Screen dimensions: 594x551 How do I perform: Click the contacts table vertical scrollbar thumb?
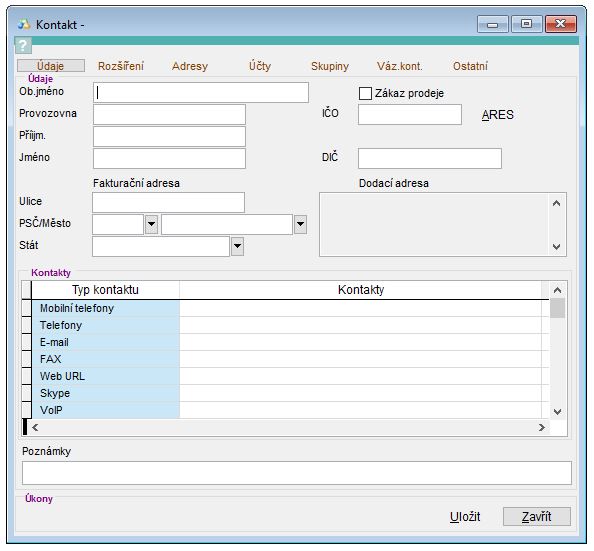click(557, 308)
